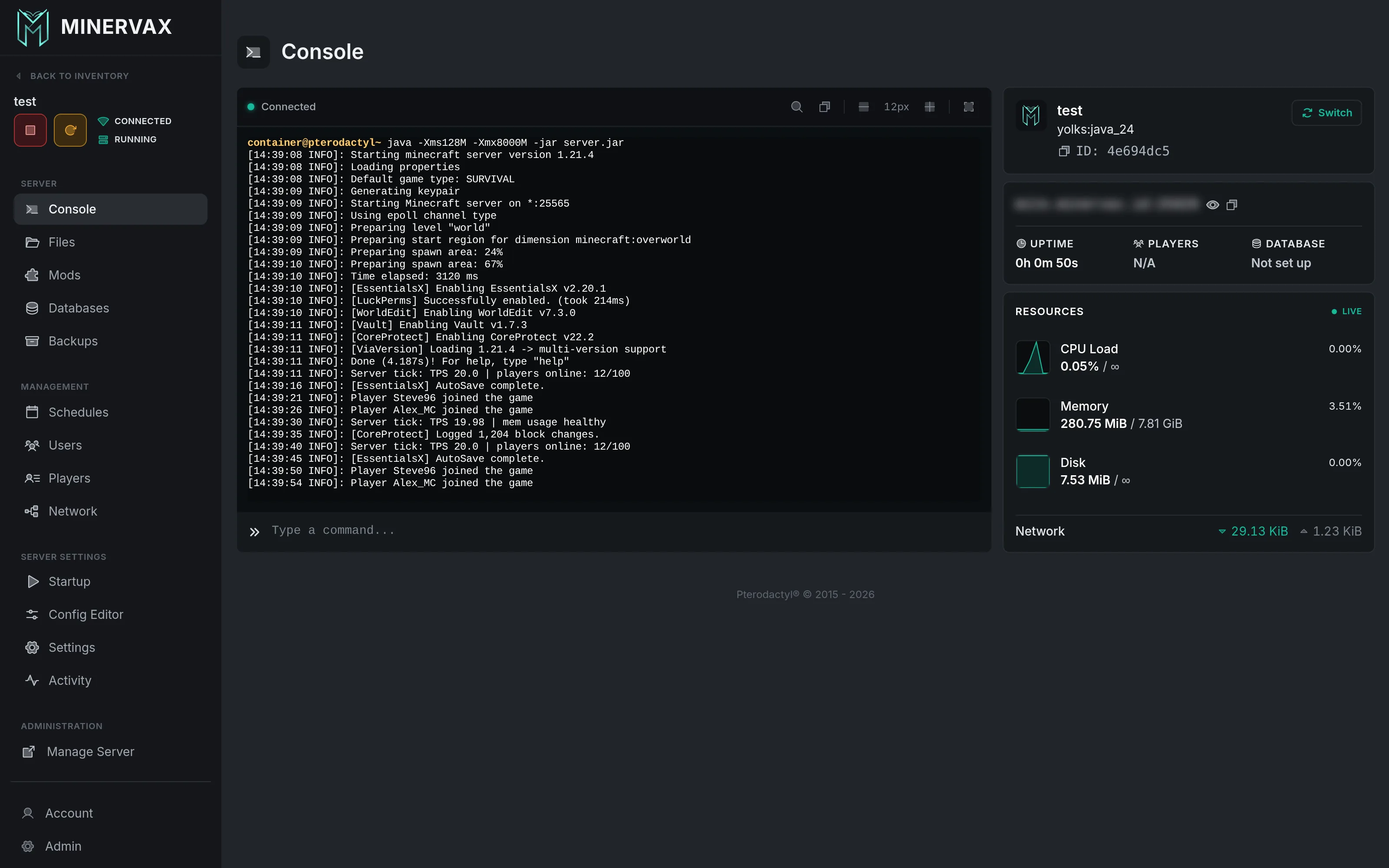Click CPU value 0.05%

click(x=1079, y=366)
